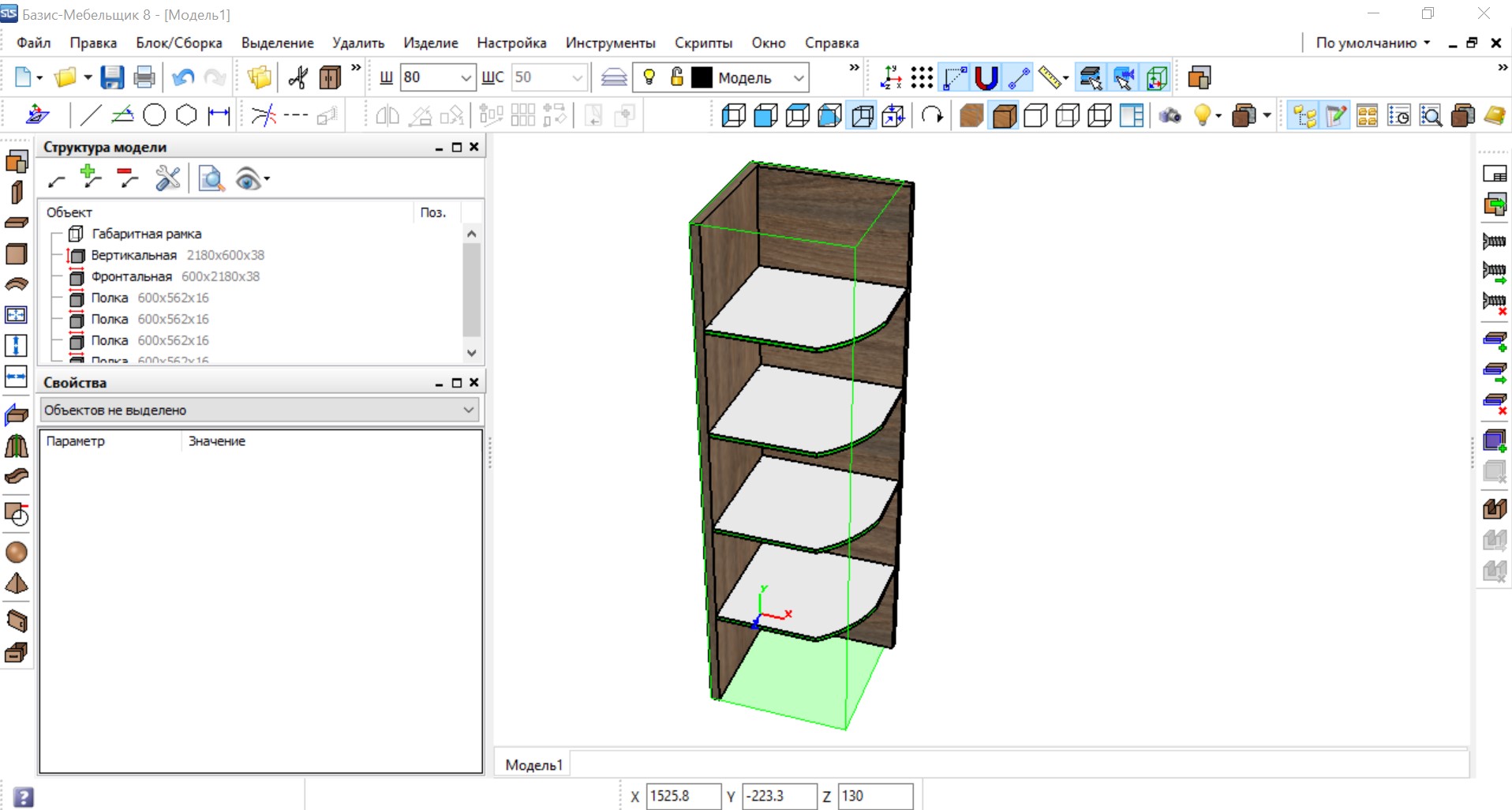The image size is (1512, 810).
Task: Select 'Габаритная рамка' in the model tree
Action: (146, 234)
